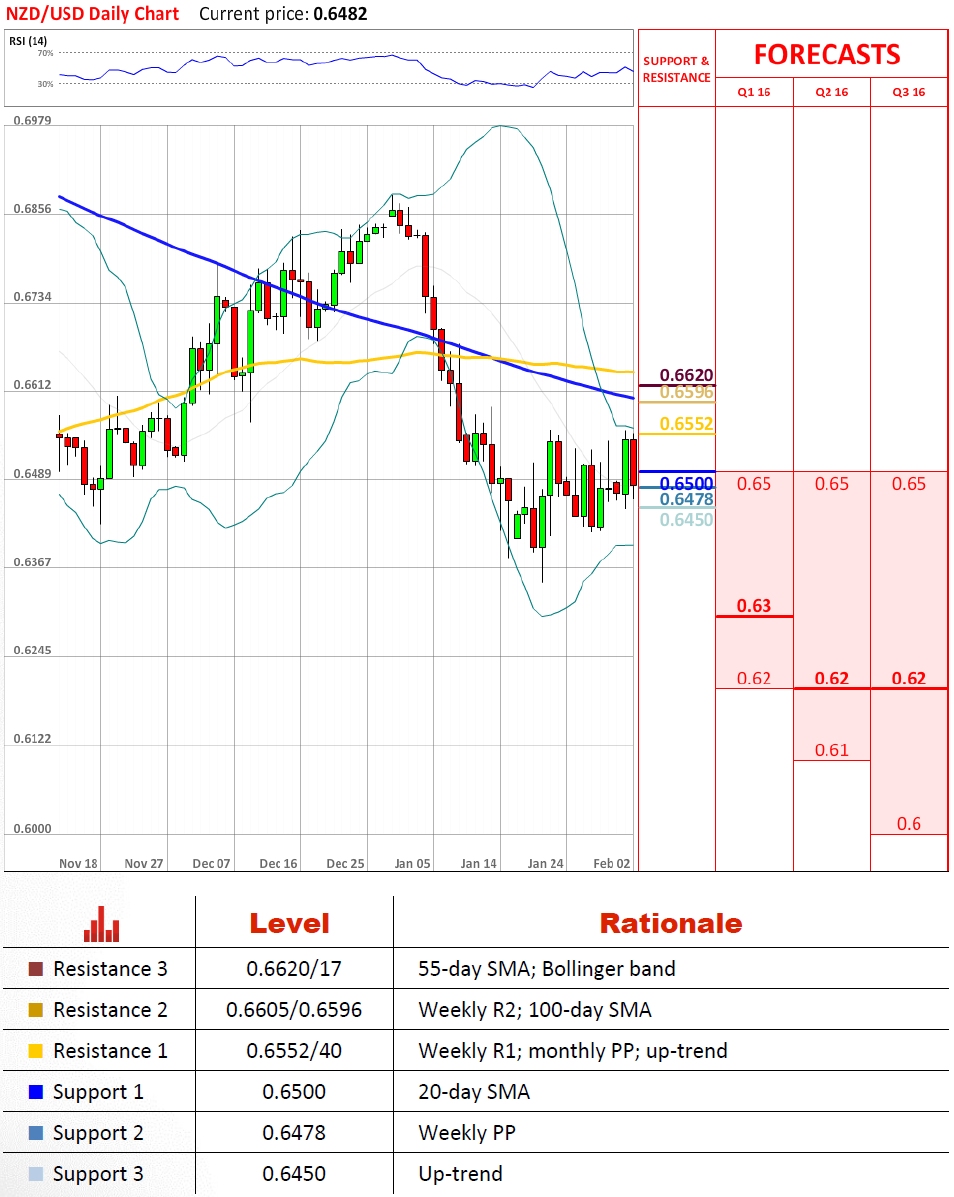The height and width of the screenshot is (1197, 954).
Task: Click the RSI 70% threshold label
Action: click(46, 53)
